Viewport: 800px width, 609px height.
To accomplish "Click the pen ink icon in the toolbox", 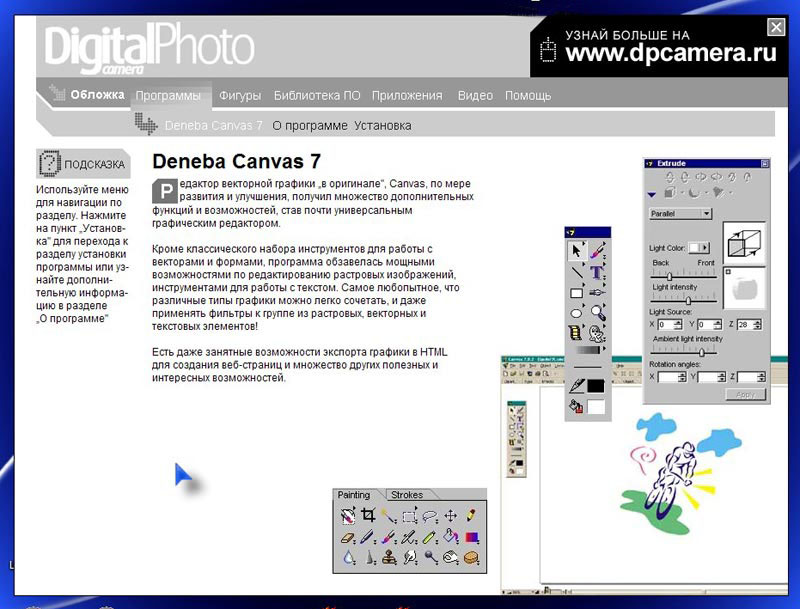I will [577, 386].
